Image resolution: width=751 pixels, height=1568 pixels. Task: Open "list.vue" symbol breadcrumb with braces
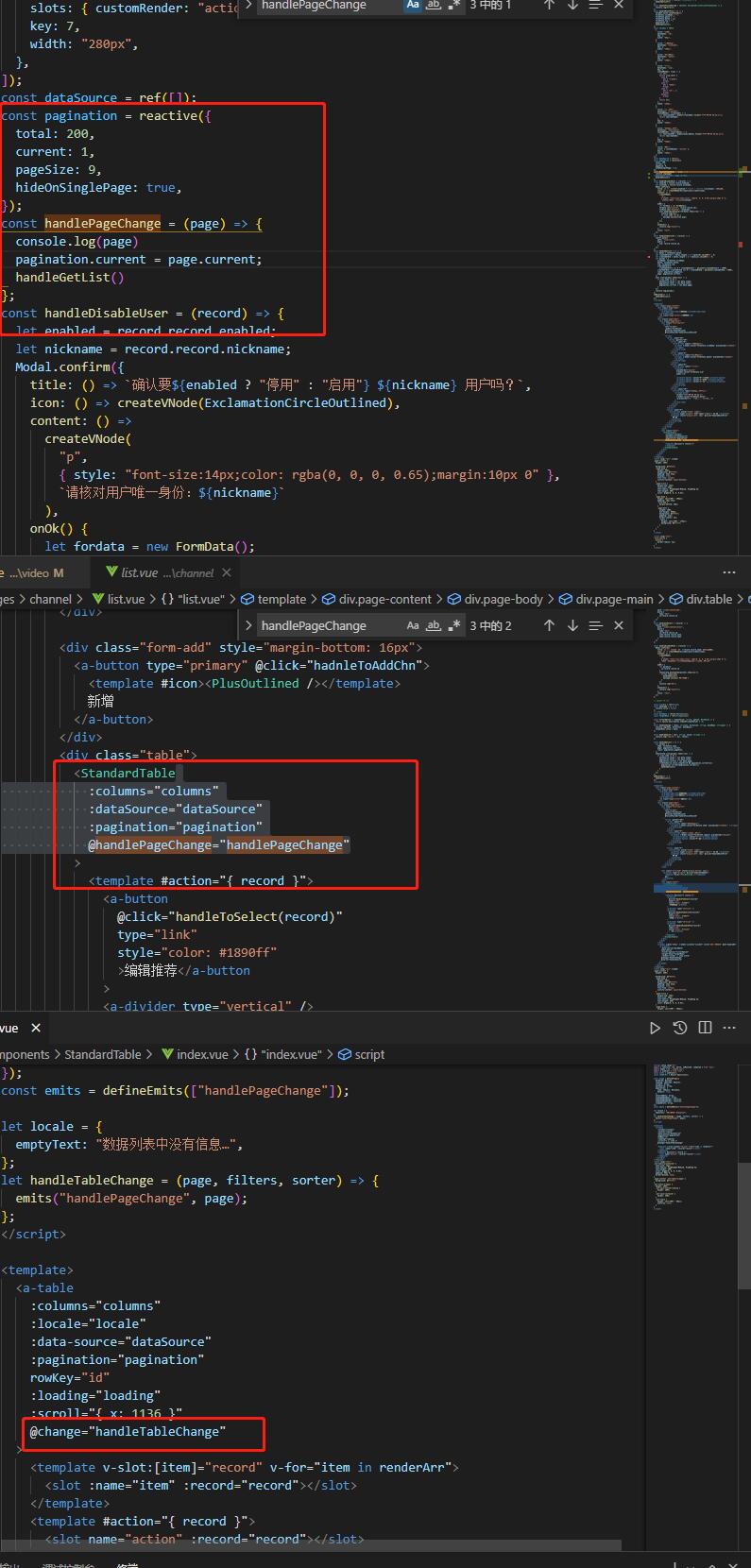coord(193,599)
